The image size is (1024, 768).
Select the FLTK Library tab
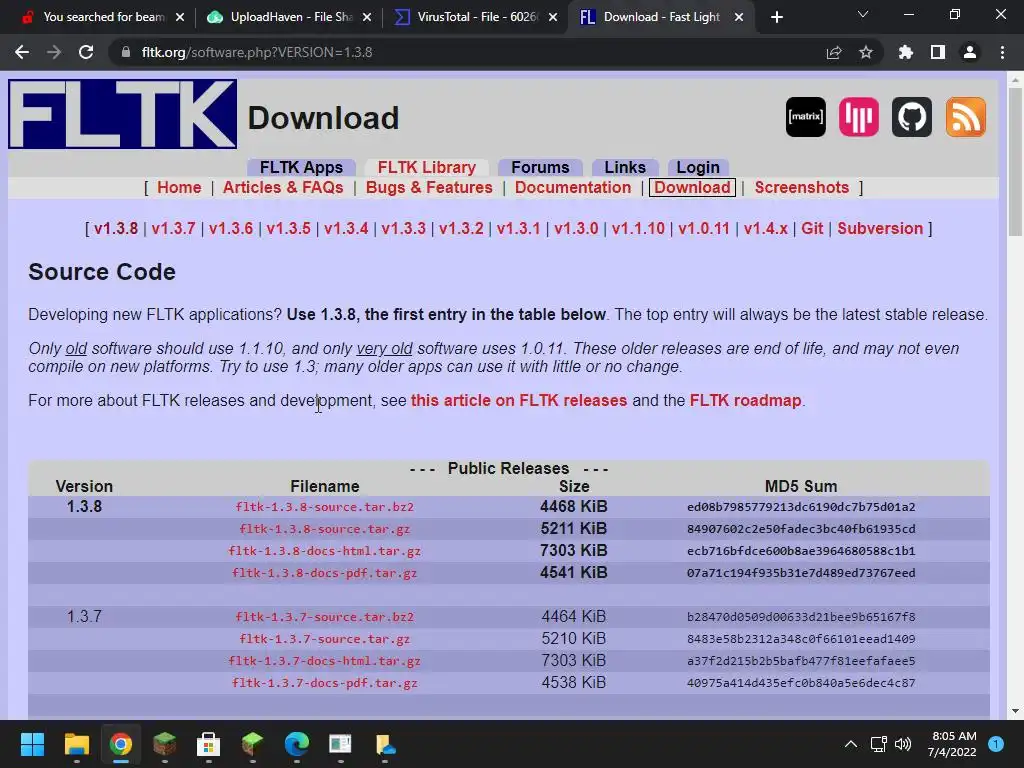(x=426, y=167)
